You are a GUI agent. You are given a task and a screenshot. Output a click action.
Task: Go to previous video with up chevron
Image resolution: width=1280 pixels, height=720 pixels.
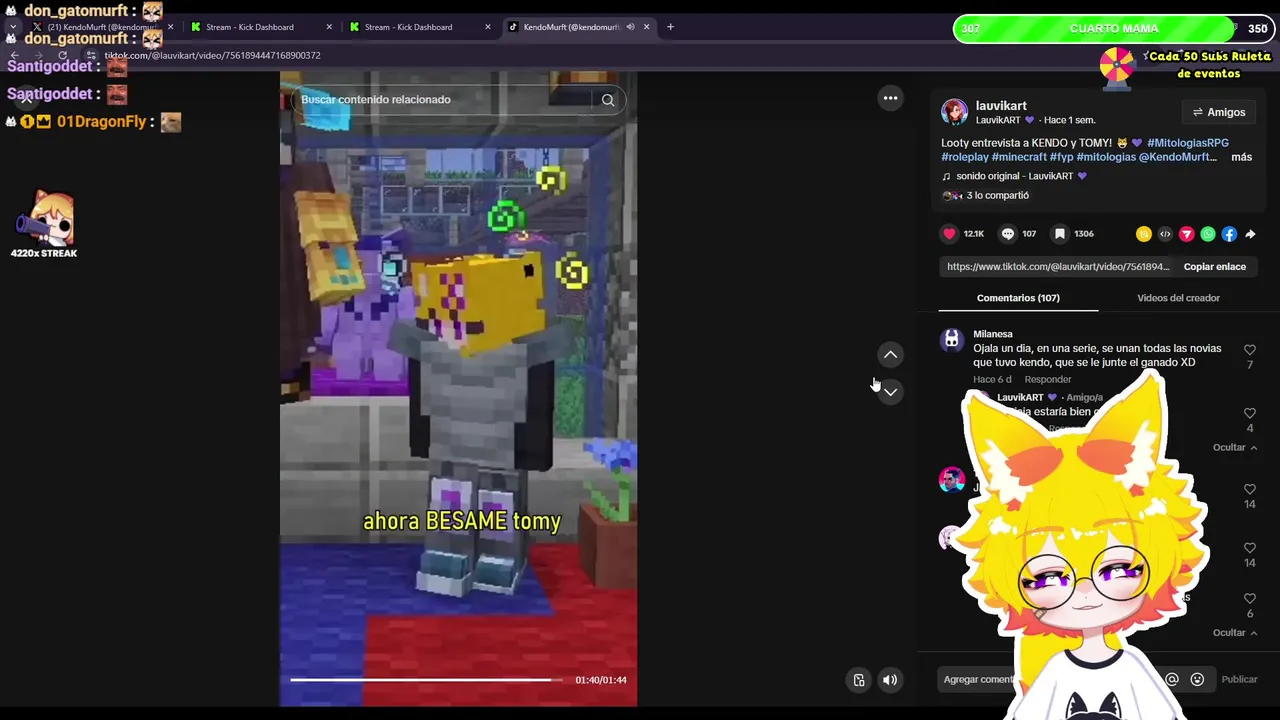(890, 355)
